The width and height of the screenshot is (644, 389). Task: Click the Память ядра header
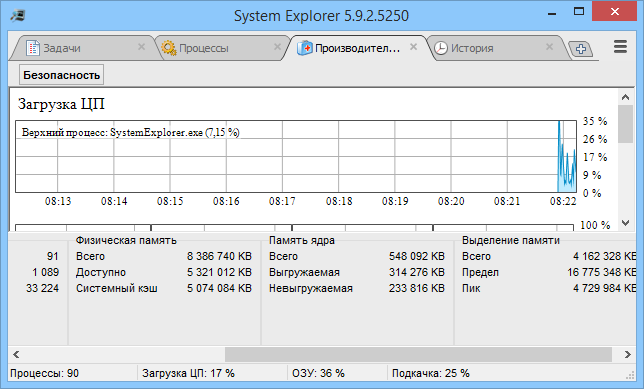pos(302,240)
